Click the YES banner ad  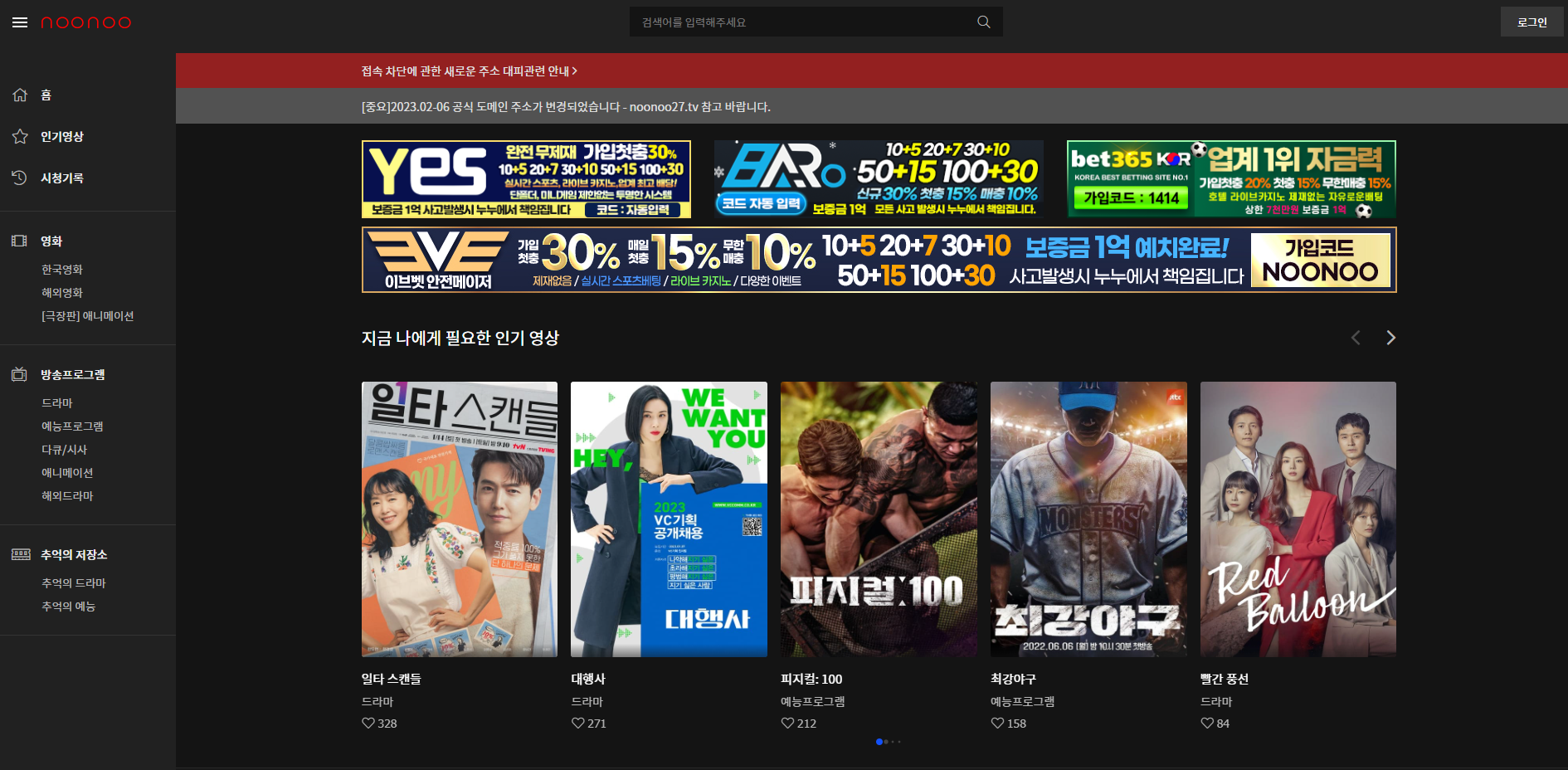point(527,179)
